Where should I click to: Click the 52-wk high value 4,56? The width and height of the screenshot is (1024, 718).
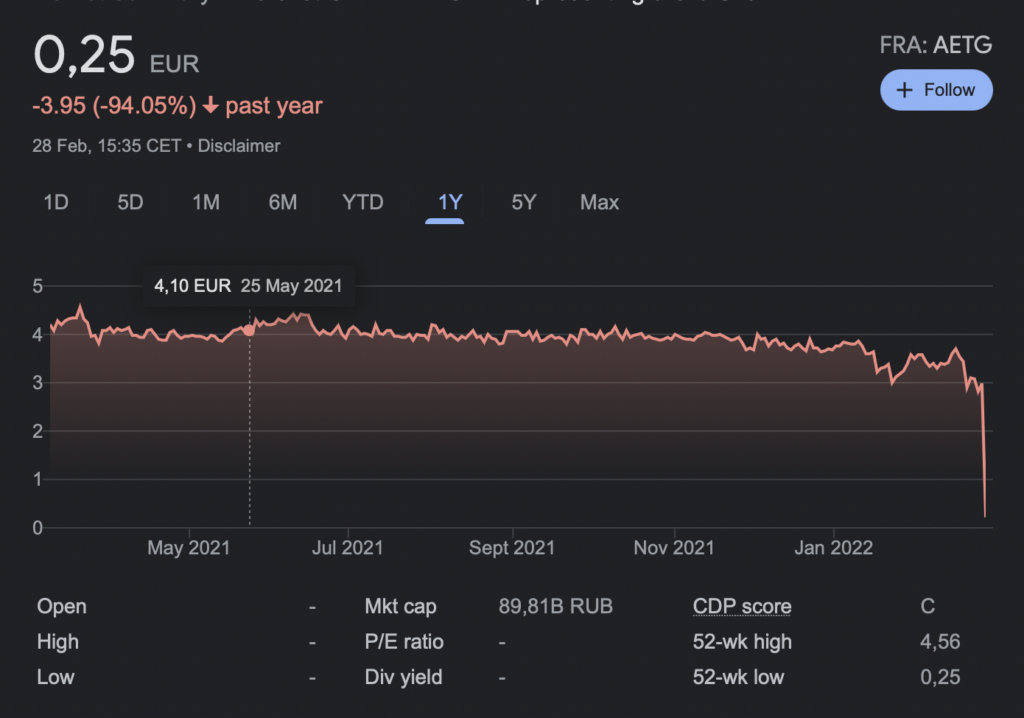click(940, 642)
